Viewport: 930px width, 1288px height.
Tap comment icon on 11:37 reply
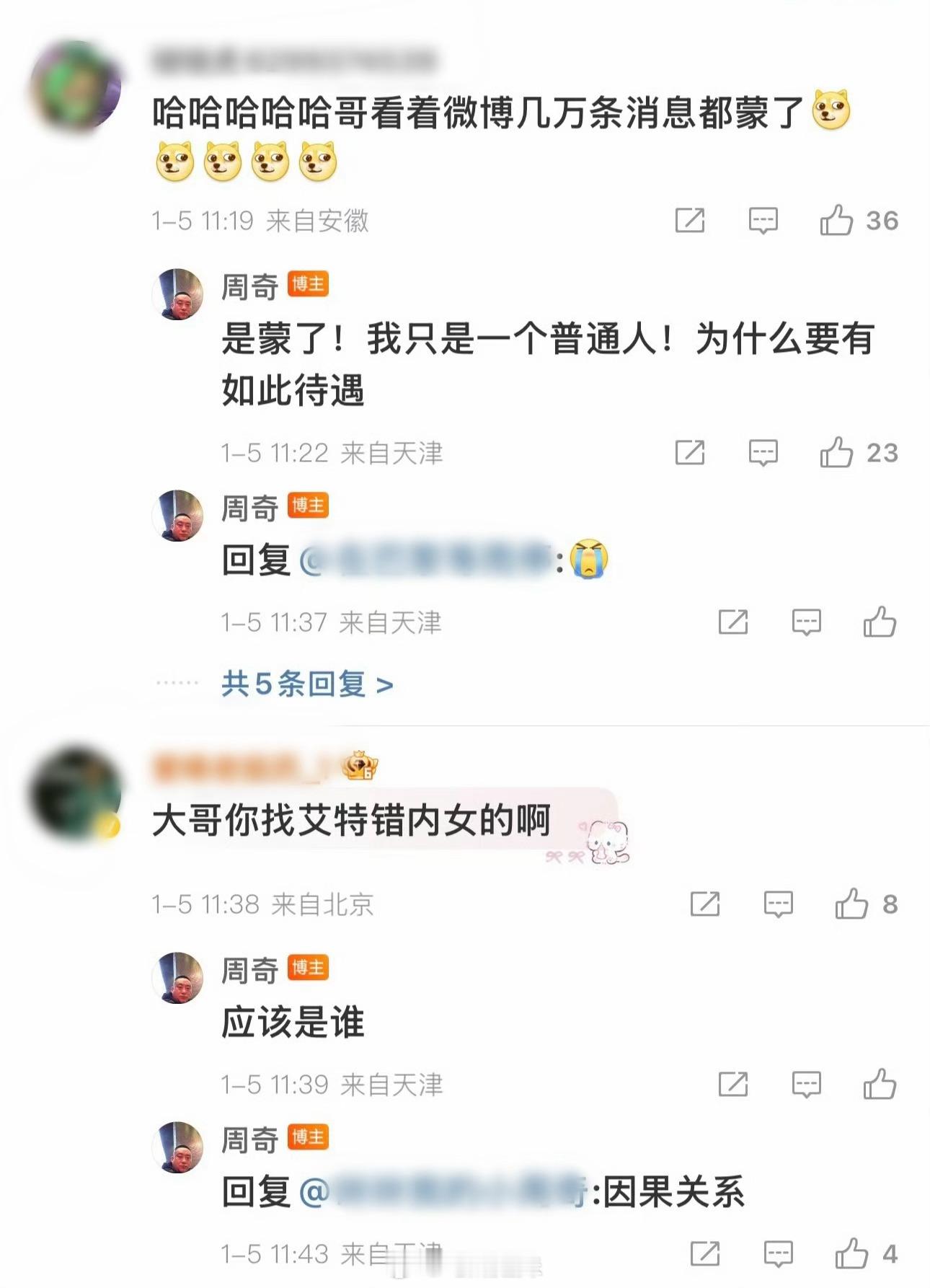click(x=806, y=622)
